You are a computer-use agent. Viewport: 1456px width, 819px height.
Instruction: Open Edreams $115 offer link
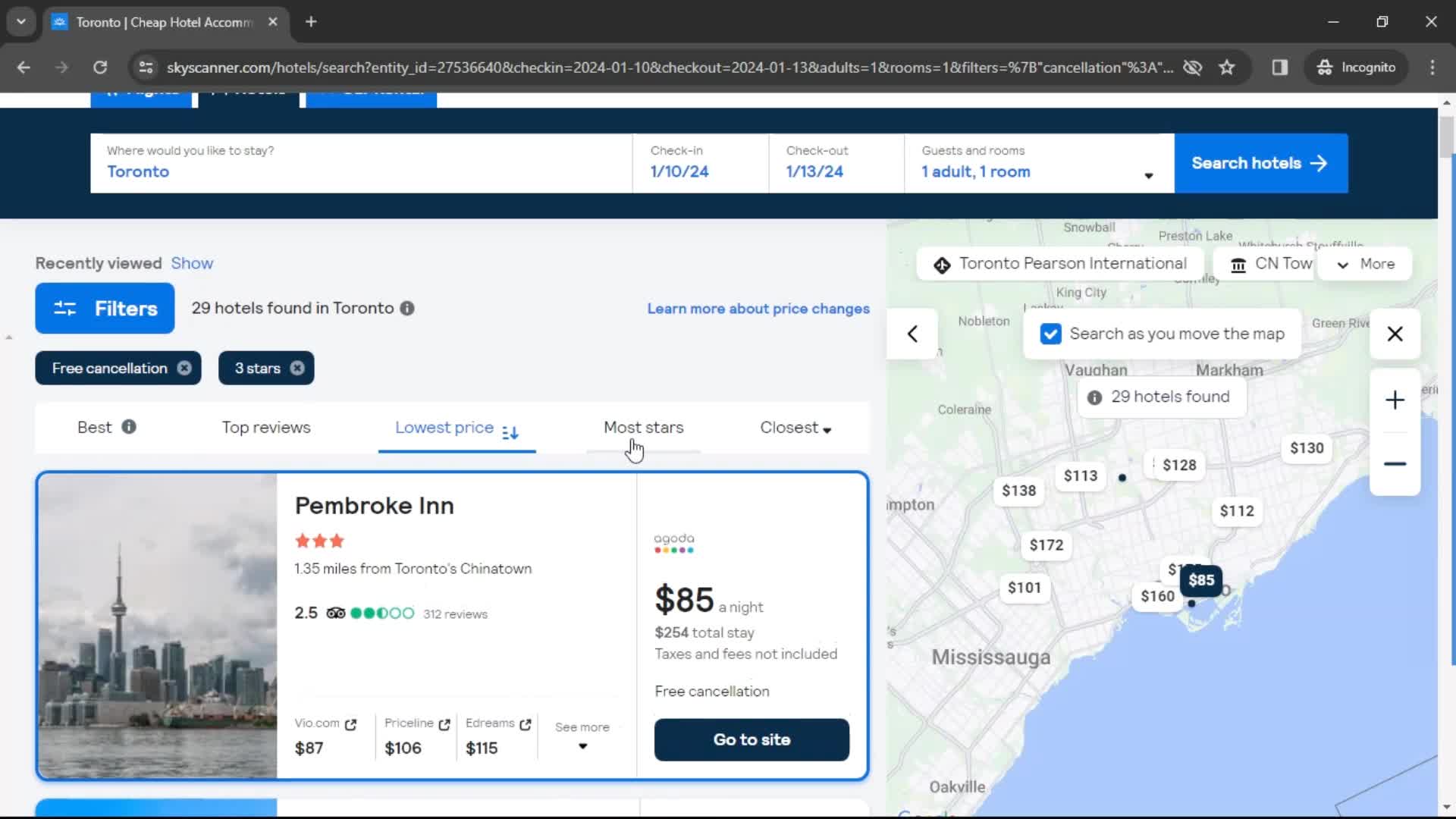point(498,736)
